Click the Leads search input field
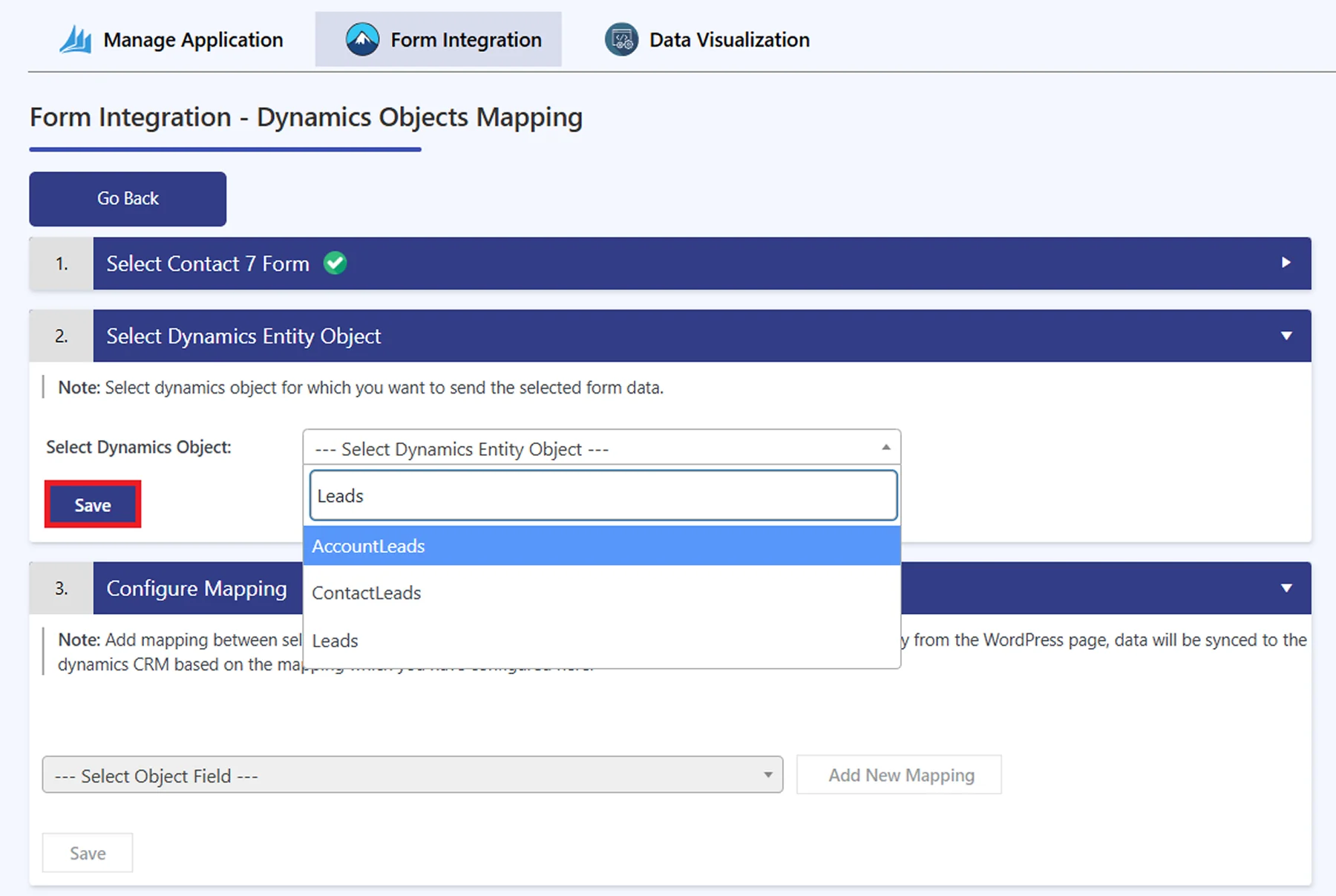 coord(602,495)
